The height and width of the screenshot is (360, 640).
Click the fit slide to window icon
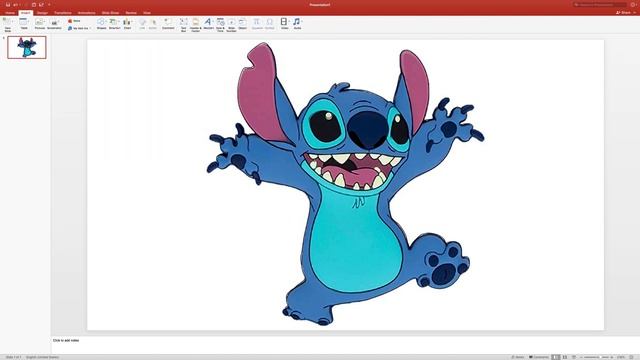pos(631,357)
